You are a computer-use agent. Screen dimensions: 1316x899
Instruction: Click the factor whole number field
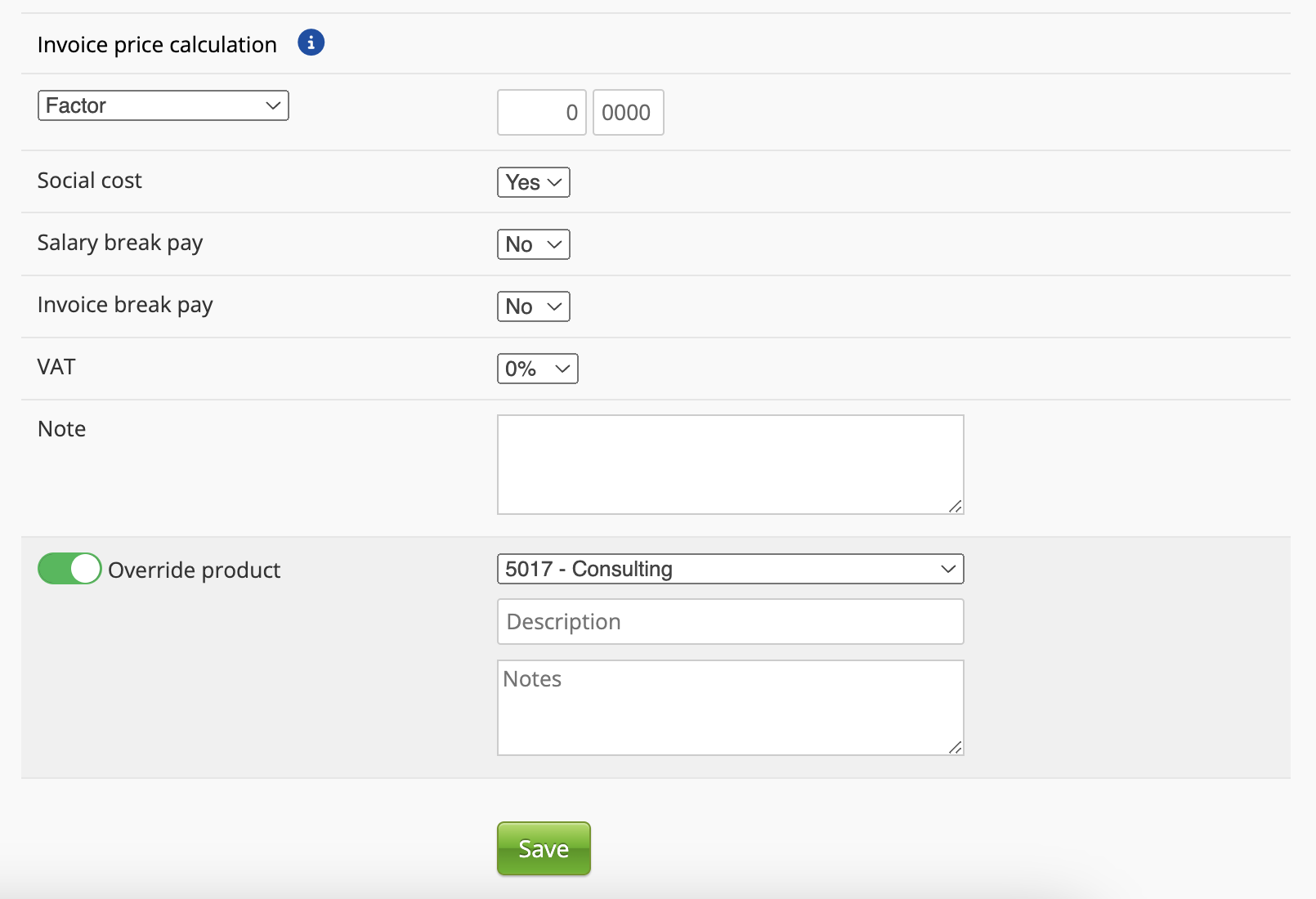coord(541,113)
